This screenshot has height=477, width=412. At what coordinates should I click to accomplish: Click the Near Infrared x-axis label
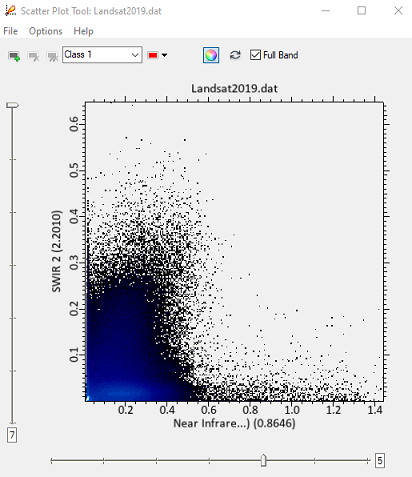[234, 423]
